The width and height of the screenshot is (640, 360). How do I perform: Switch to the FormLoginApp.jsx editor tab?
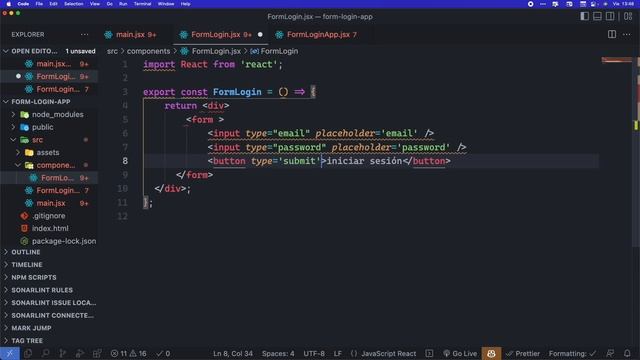pyautogui.click(x=318, y=35)
